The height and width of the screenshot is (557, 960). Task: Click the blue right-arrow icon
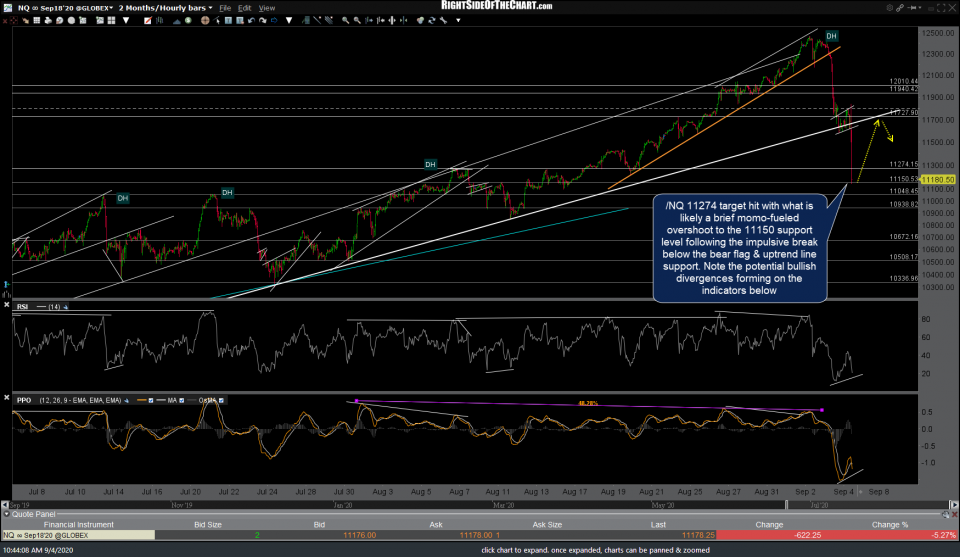[274, 20]
